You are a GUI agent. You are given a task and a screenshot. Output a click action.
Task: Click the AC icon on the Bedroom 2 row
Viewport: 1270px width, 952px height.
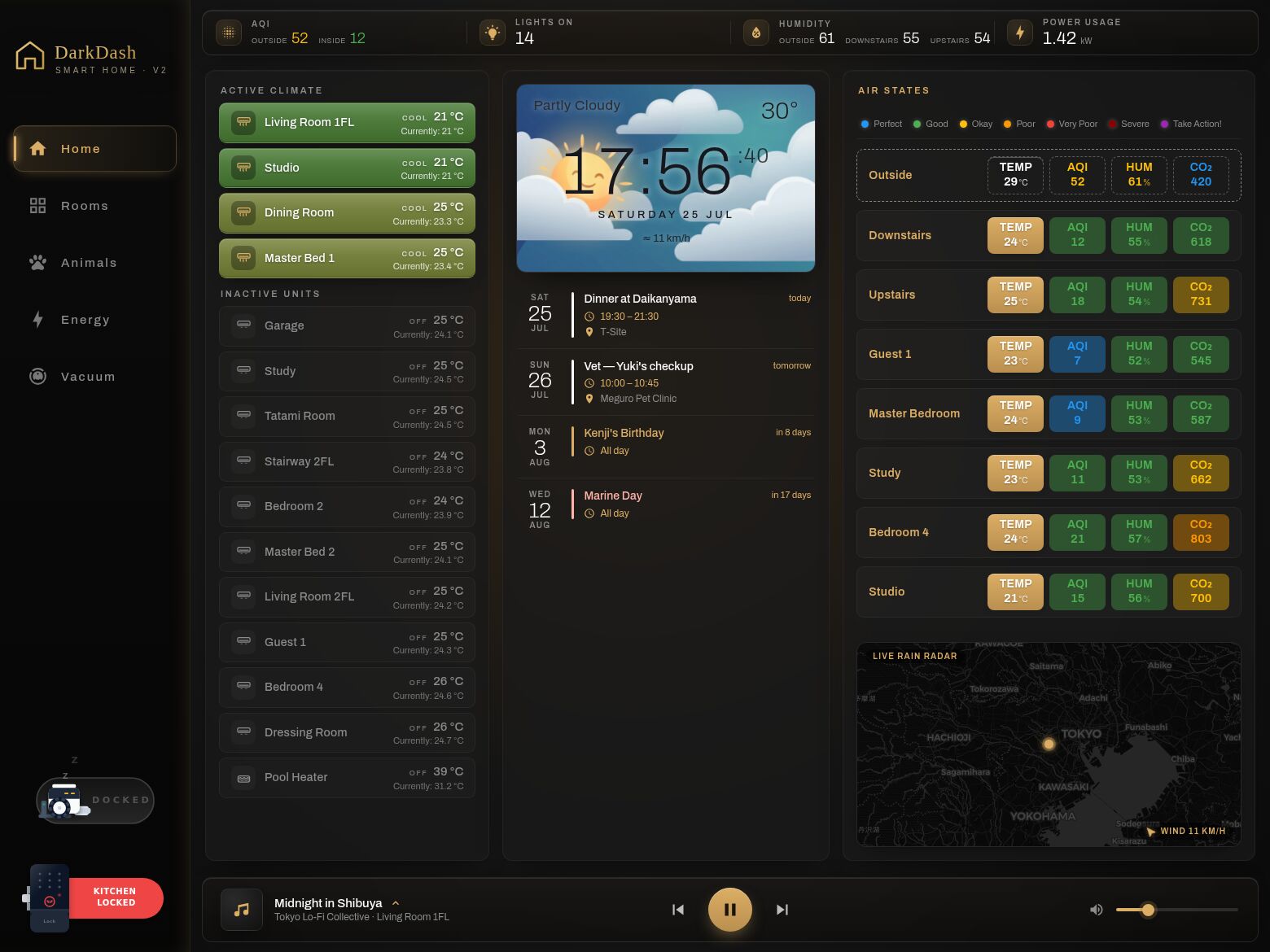pyautogui.click(x=243, y=505)
